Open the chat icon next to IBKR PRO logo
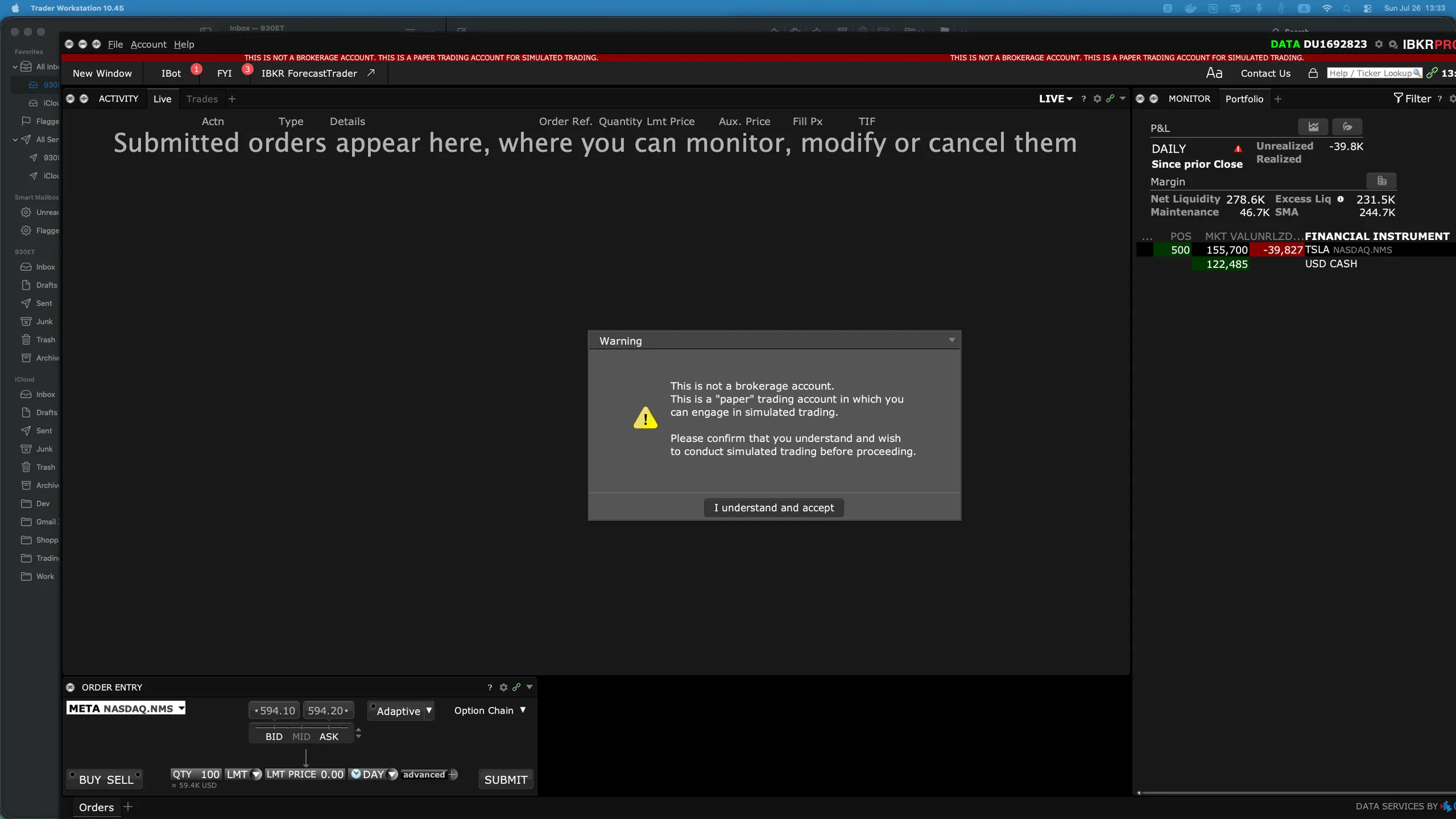 [1393, 44]
